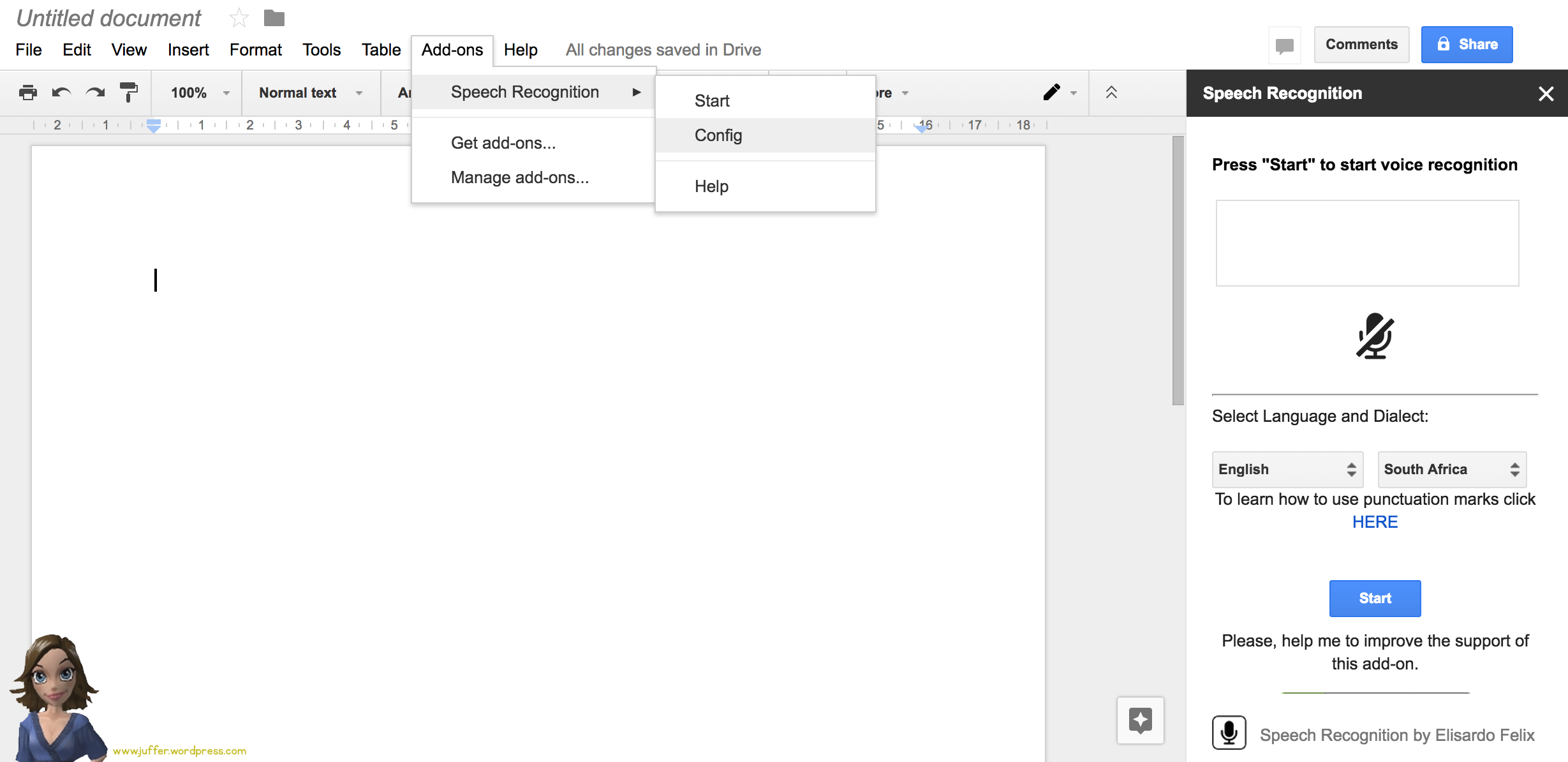This screenshot has width=1568, height=762.
Task: Click the muted microphone icon in sidebar
Action: 1375,336
